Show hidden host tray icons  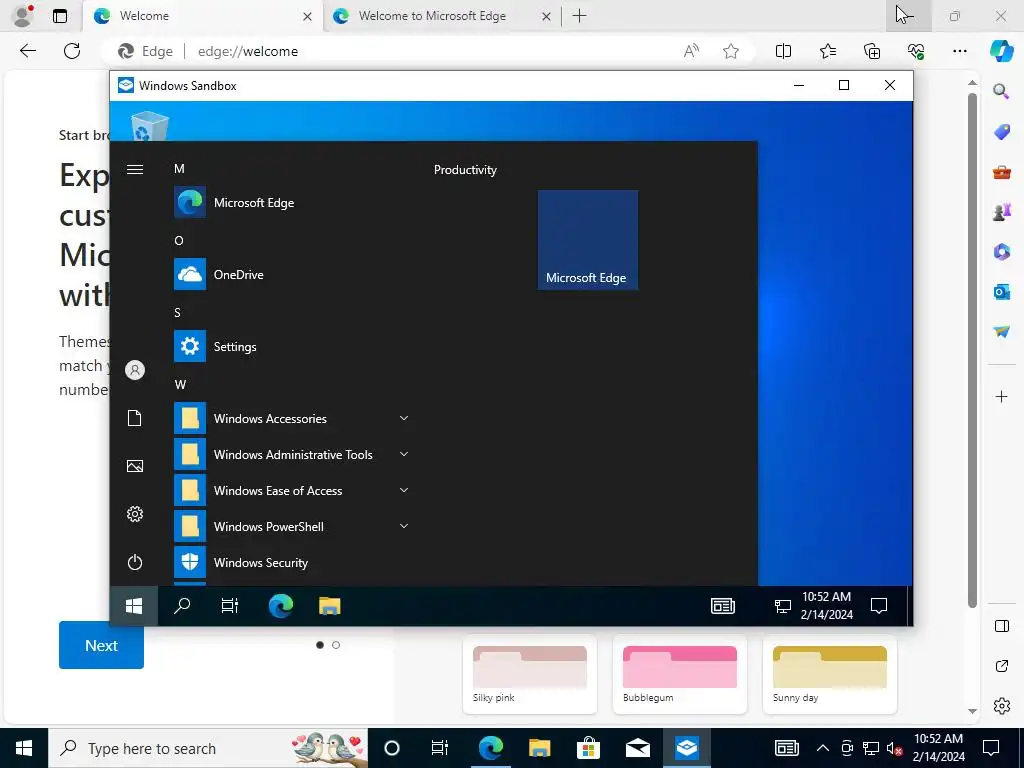tap(823, 748)
